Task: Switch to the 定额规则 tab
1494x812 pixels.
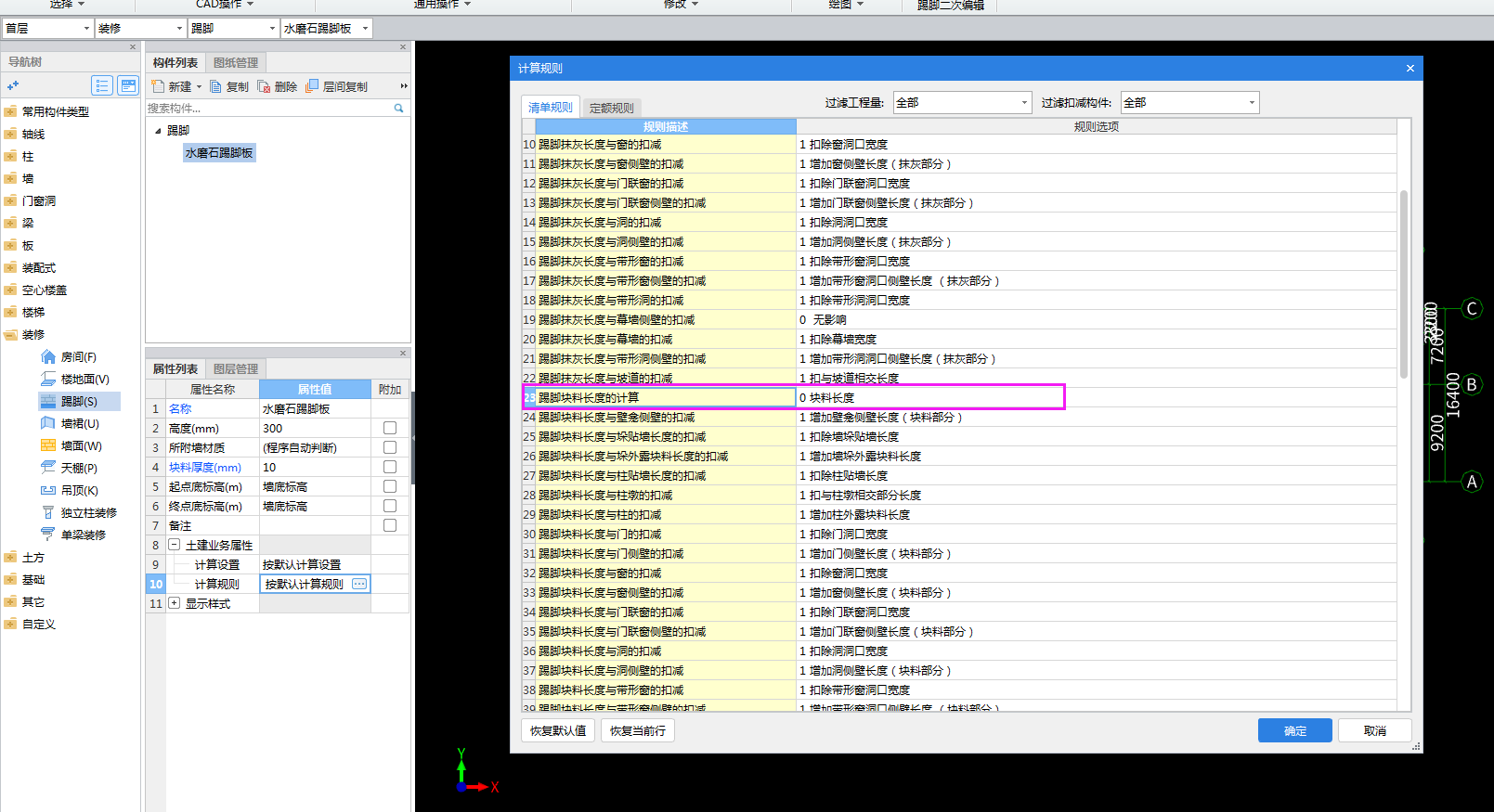Action: (611, 108)
